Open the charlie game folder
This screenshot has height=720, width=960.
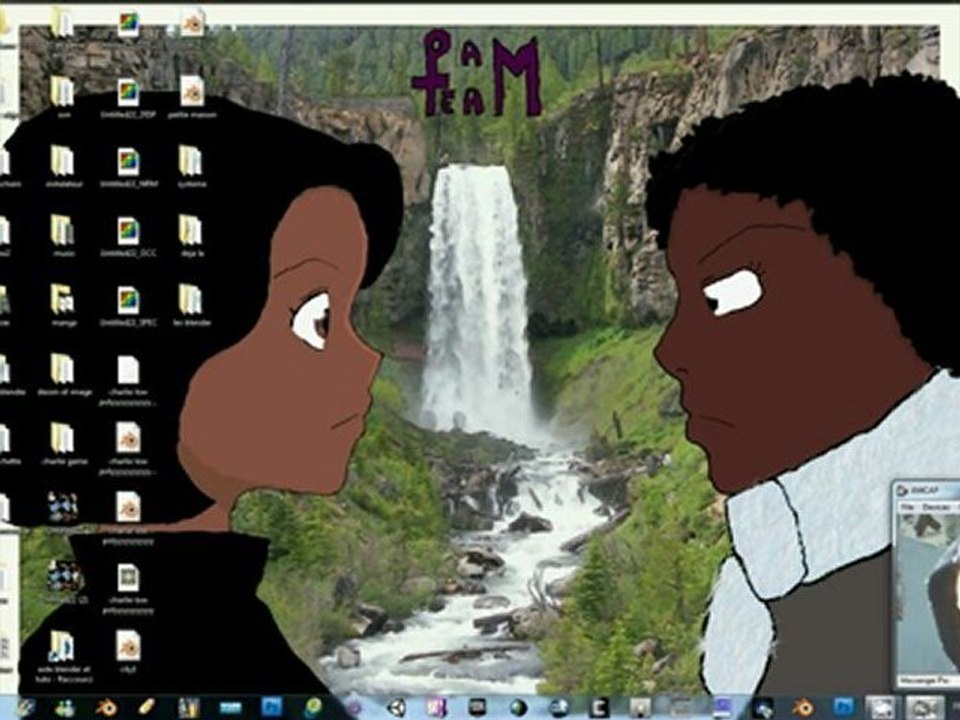[64, 444]
